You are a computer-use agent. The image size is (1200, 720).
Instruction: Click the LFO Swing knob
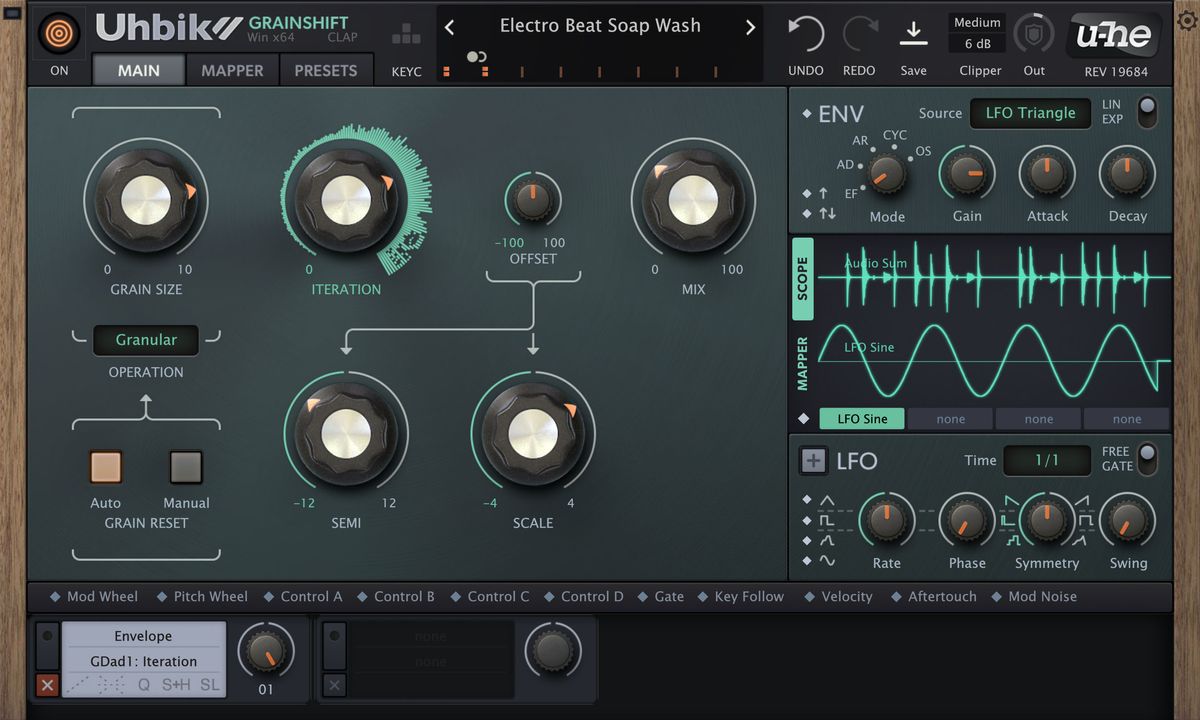point(1127,520)
